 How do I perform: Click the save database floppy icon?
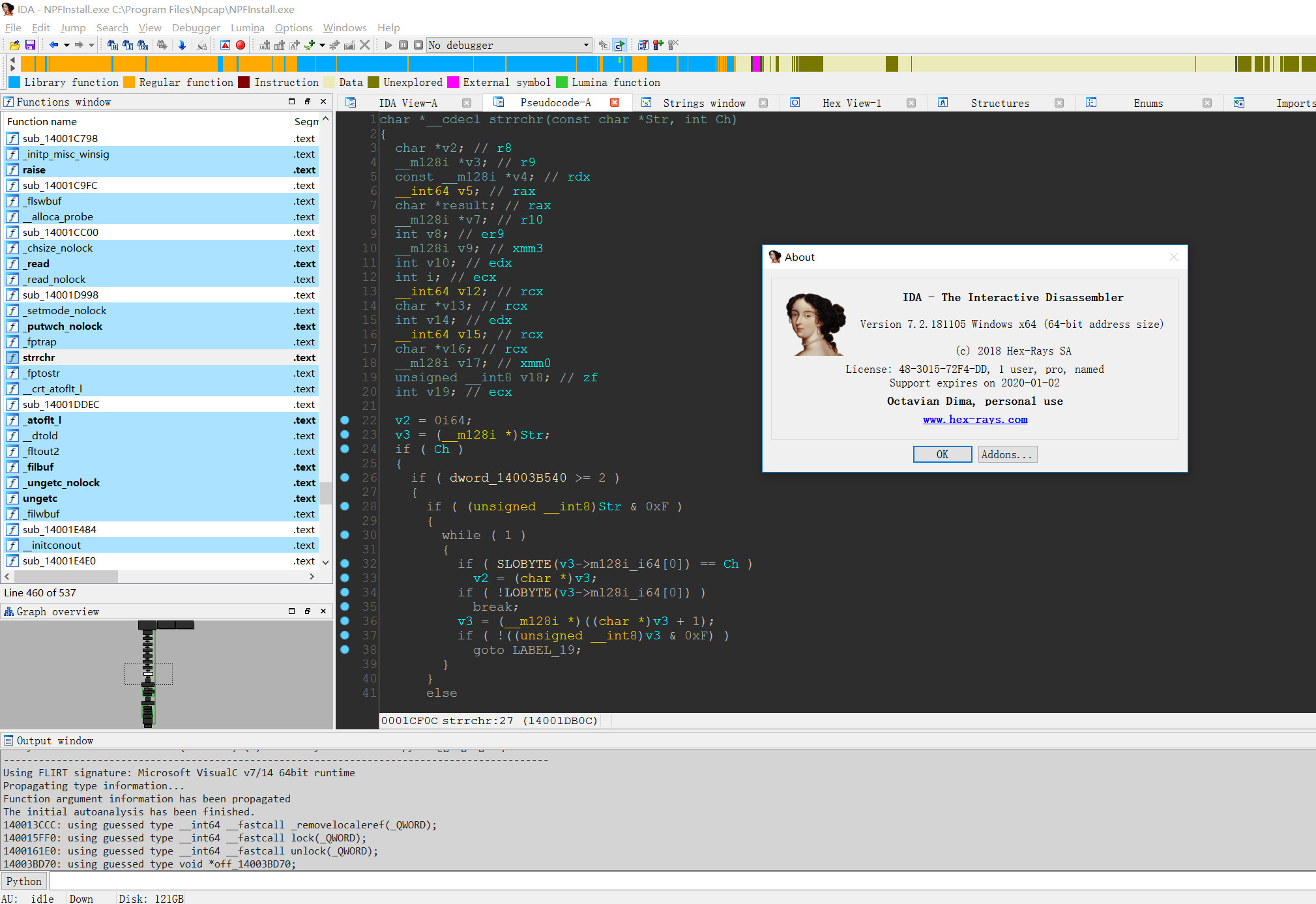point(30,45)
